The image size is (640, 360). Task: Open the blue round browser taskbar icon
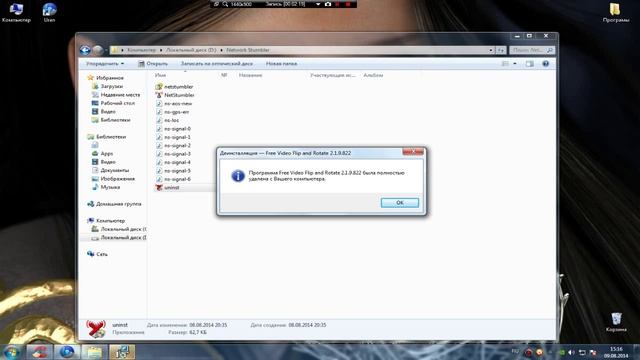67,352
